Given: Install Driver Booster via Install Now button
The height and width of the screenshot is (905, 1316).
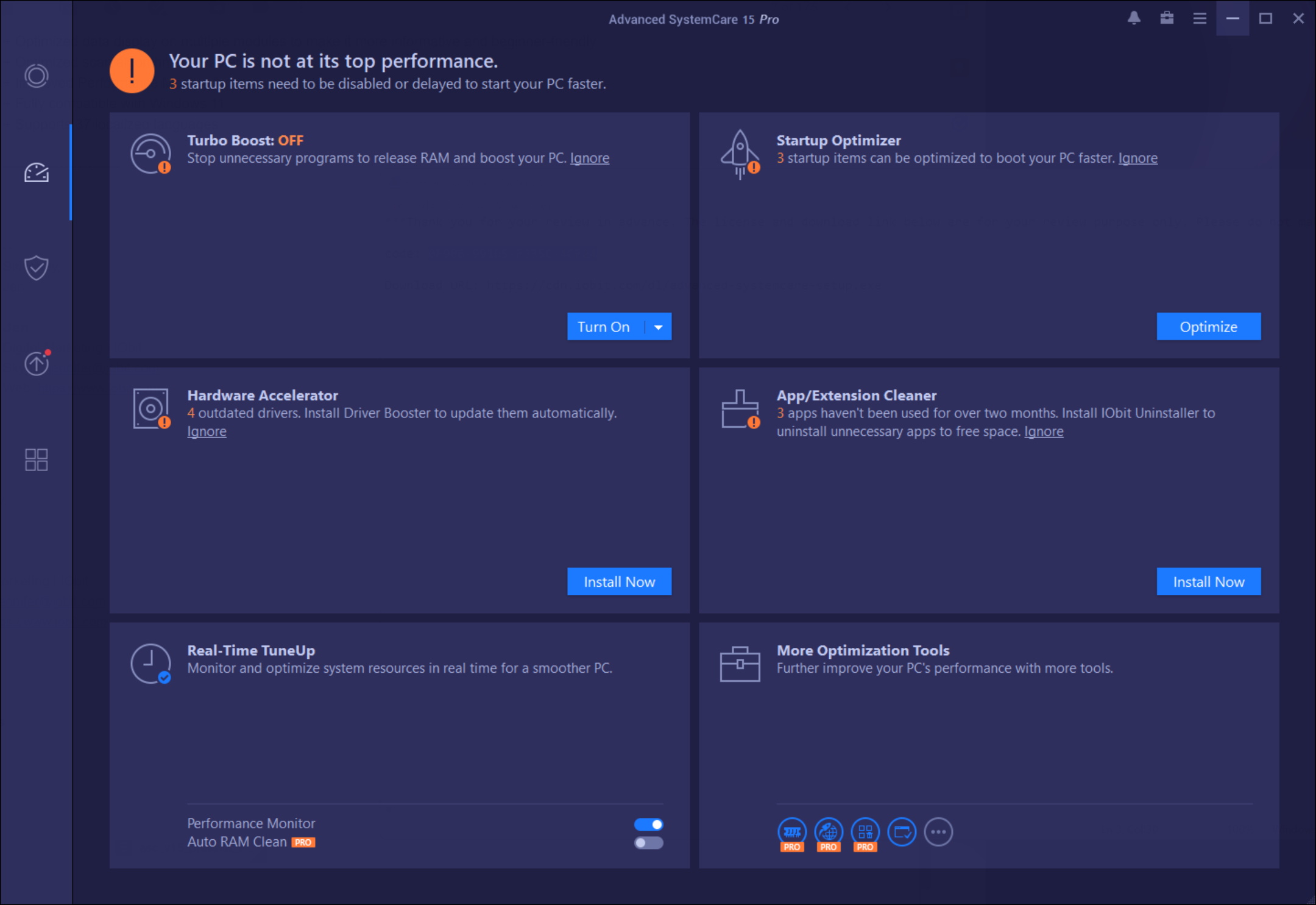Looking at the screenshot, I should pos(620,581).
